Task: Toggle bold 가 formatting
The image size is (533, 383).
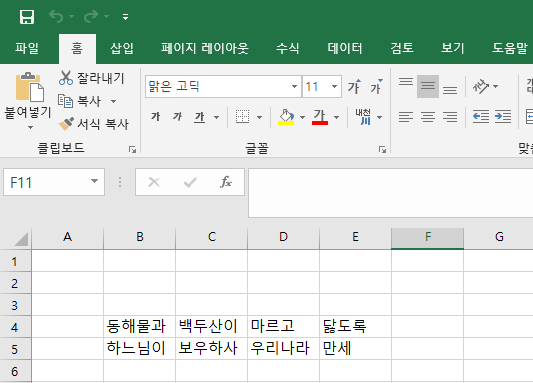Action: pyautogui.click(x=155, y=117)
